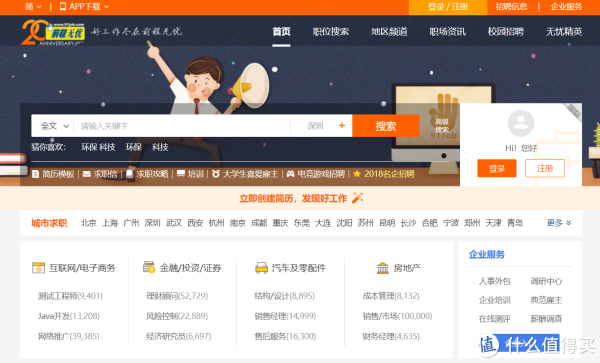Open the 校园招聘 navigation tab
Viewport: 600px width, 363px height.
coord(505,32)
